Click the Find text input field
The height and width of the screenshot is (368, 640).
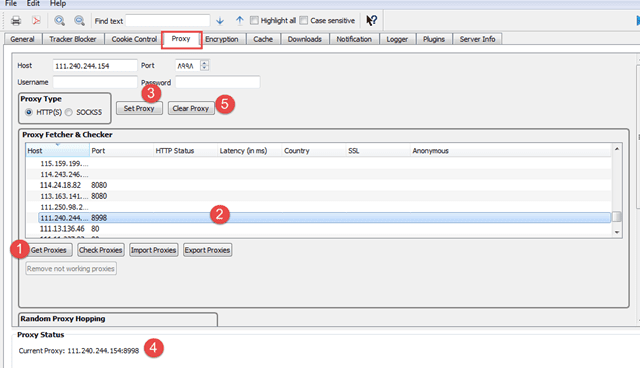(167, 20)
